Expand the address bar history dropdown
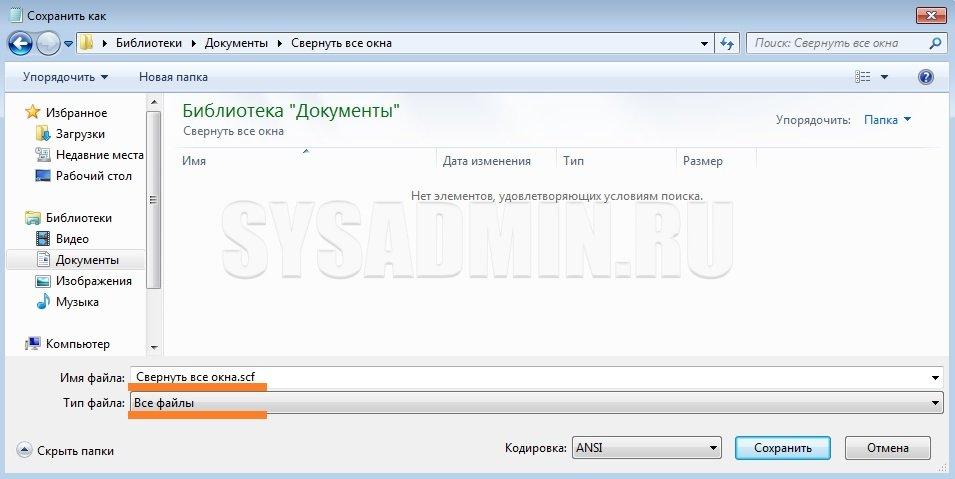 click(705, 43)
